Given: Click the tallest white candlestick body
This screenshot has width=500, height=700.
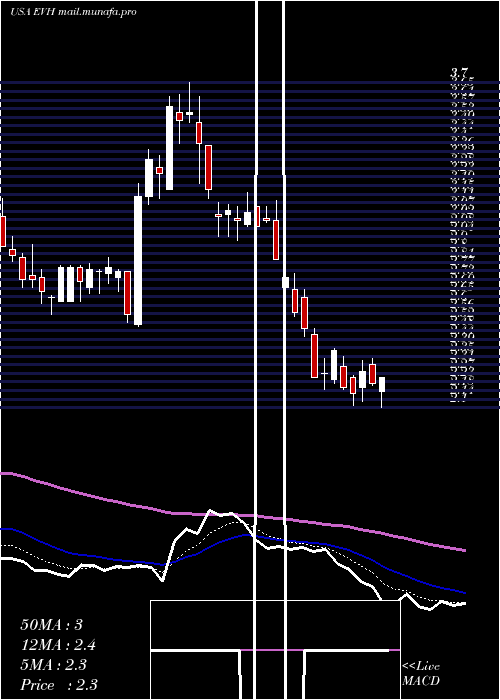Looking at the screenshot, I should coord(138,260).
